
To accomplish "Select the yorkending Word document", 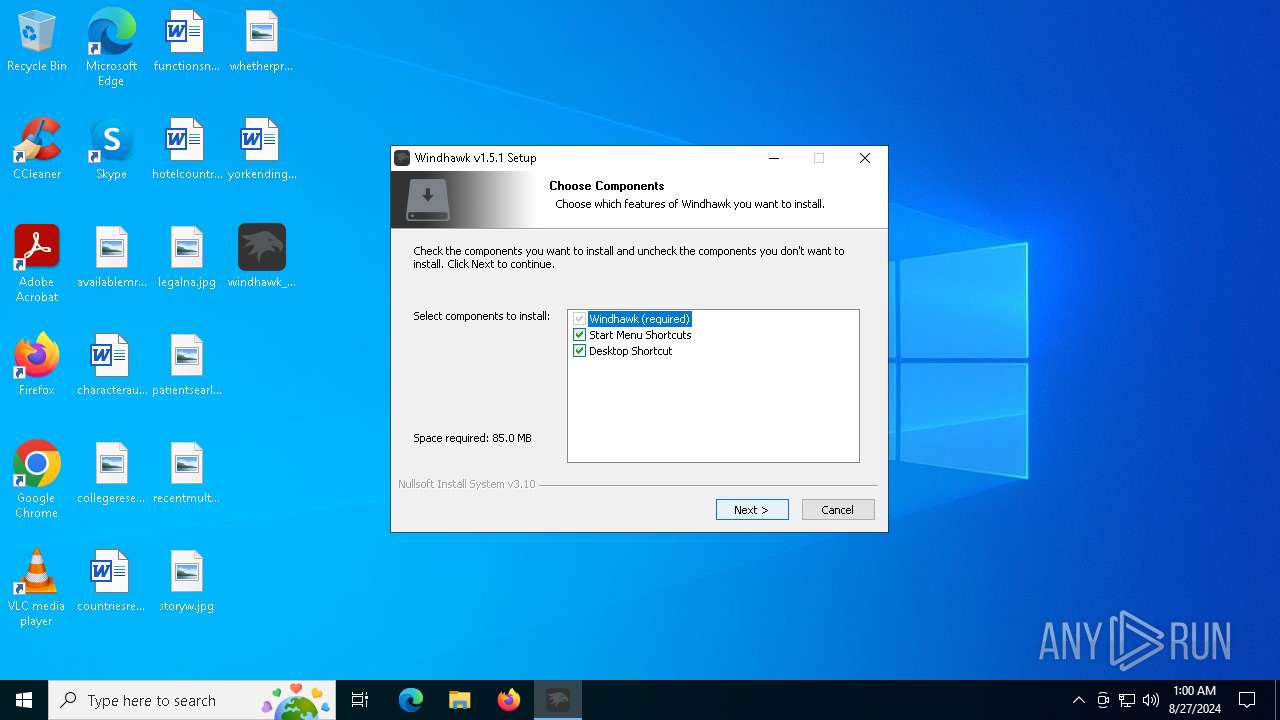I will (261, 150).
